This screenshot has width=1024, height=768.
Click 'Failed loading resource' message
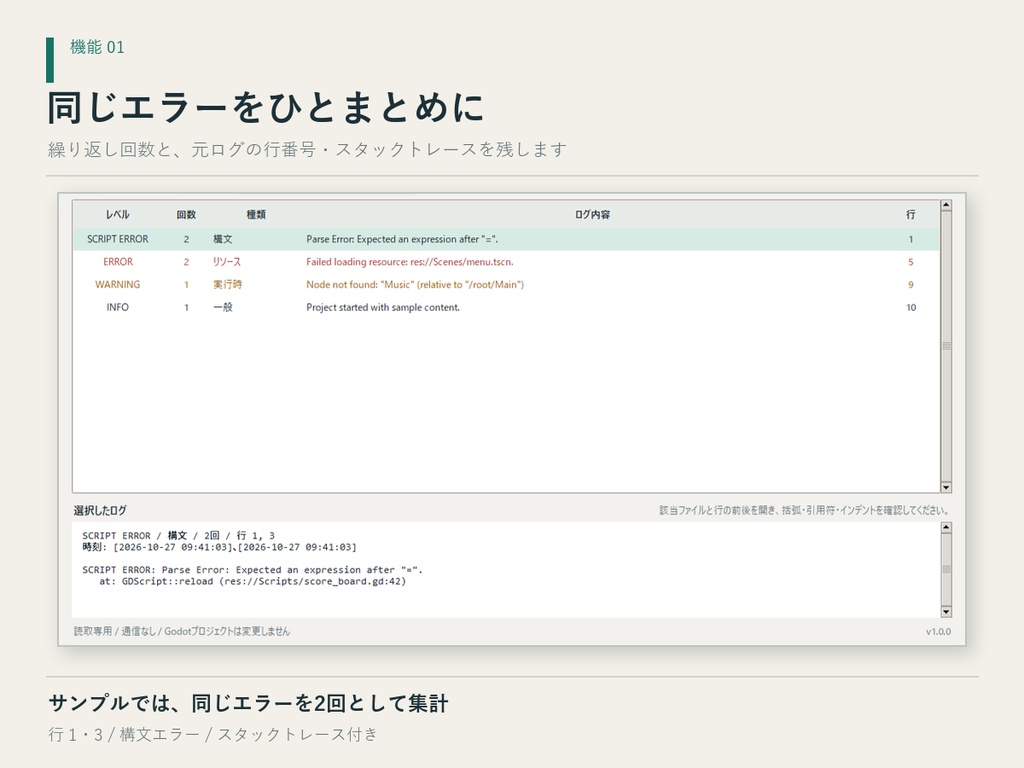[410, 262]
